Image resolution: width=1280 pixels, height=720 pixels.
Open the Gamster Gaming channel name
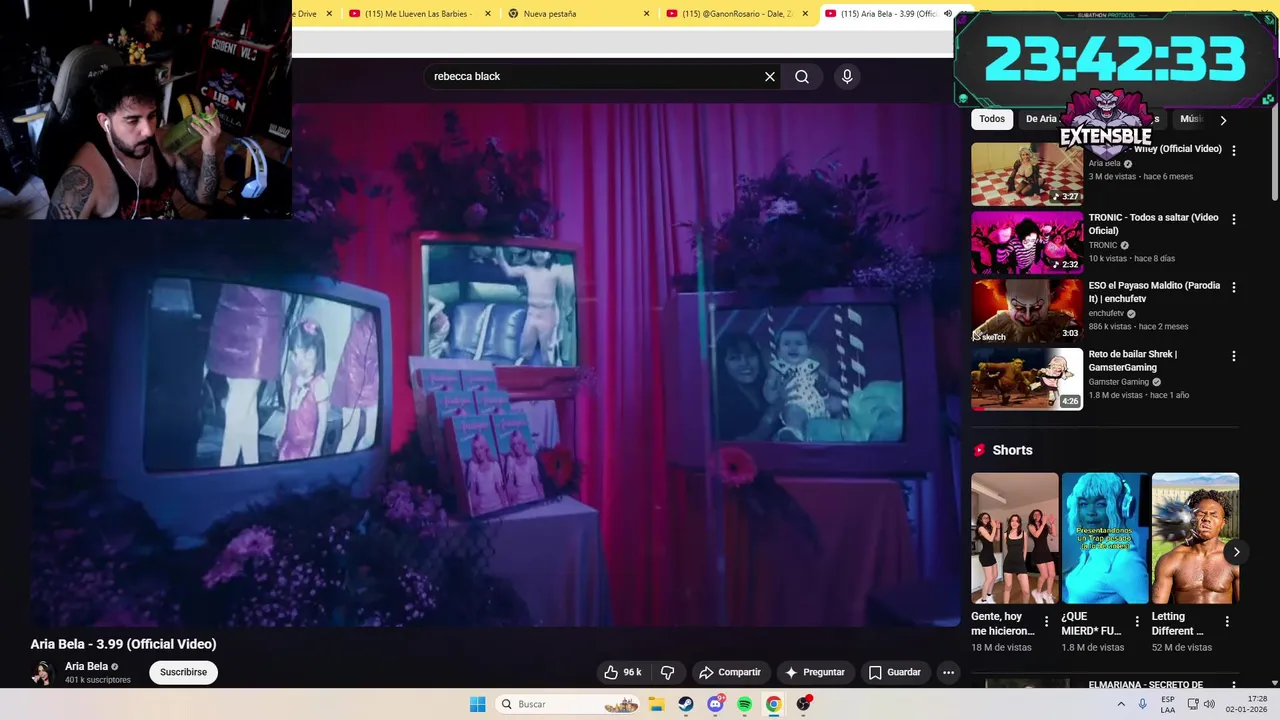pos(1119,382)
